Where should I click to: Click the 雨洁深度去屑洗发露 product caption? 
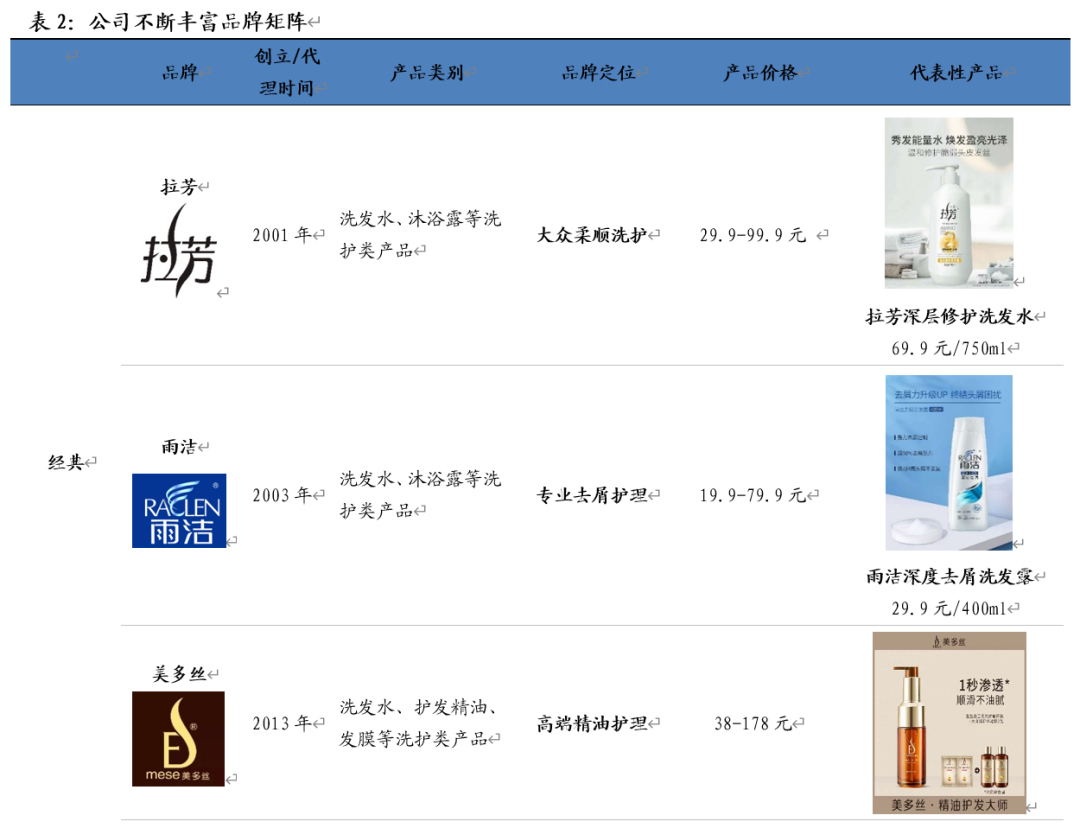point(949,577)
